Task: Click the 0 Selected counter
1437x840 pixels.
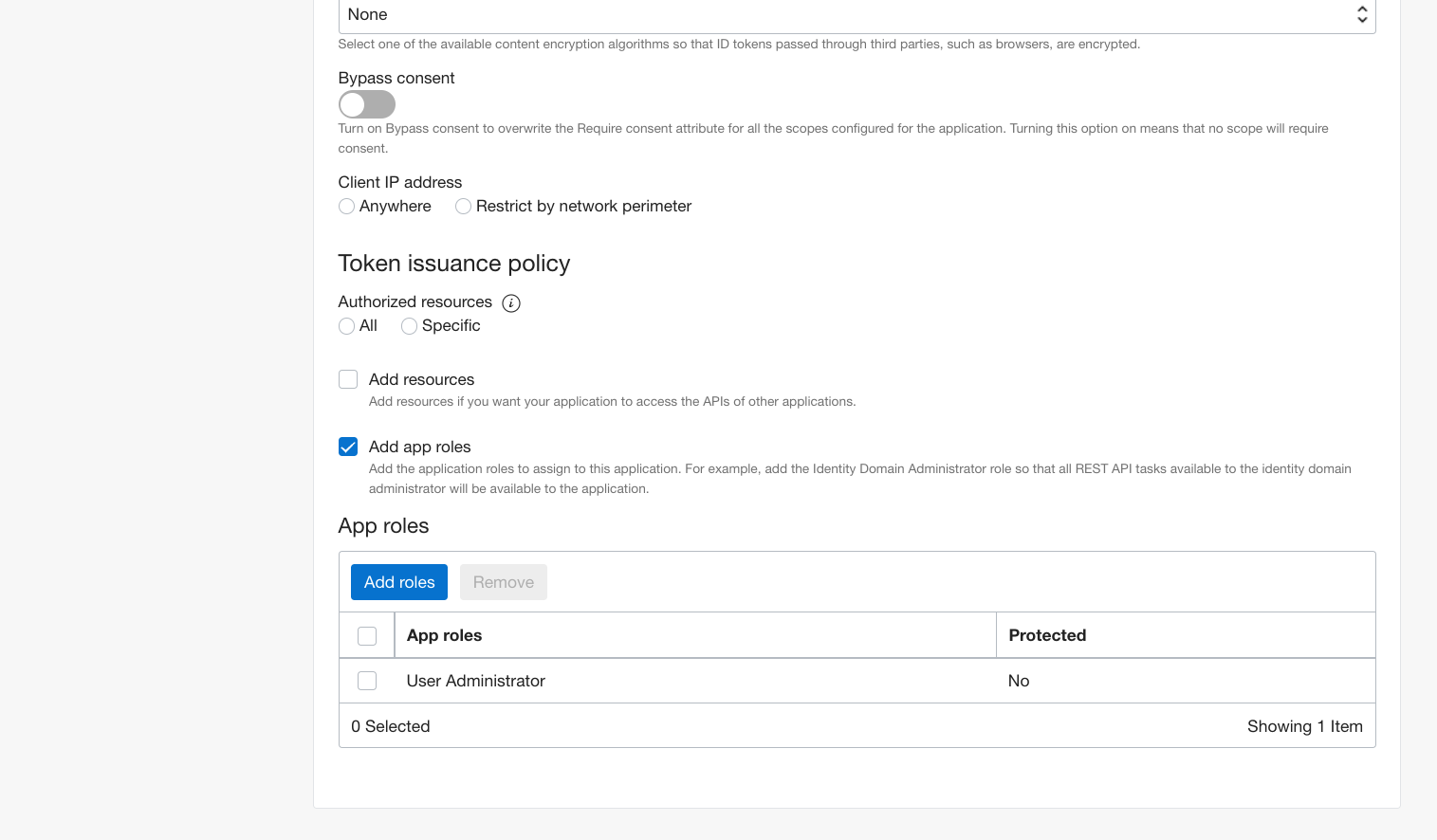Action: pos(391,725)
